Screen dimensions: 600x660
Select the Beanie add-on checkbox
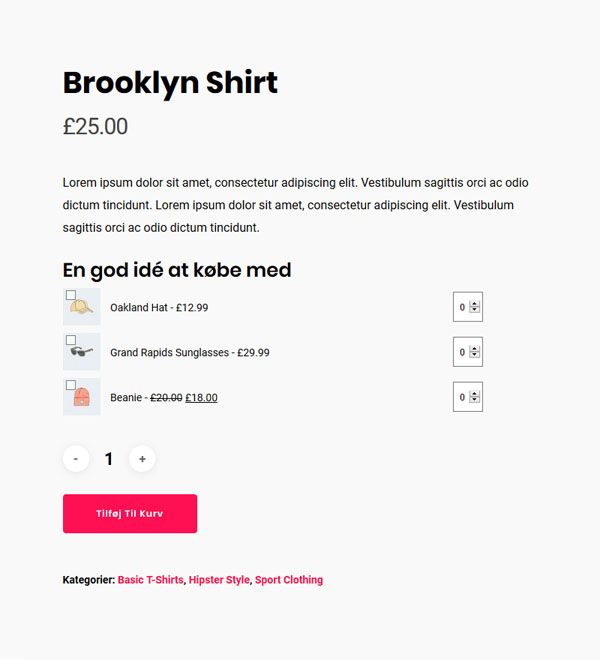(71, 385)
